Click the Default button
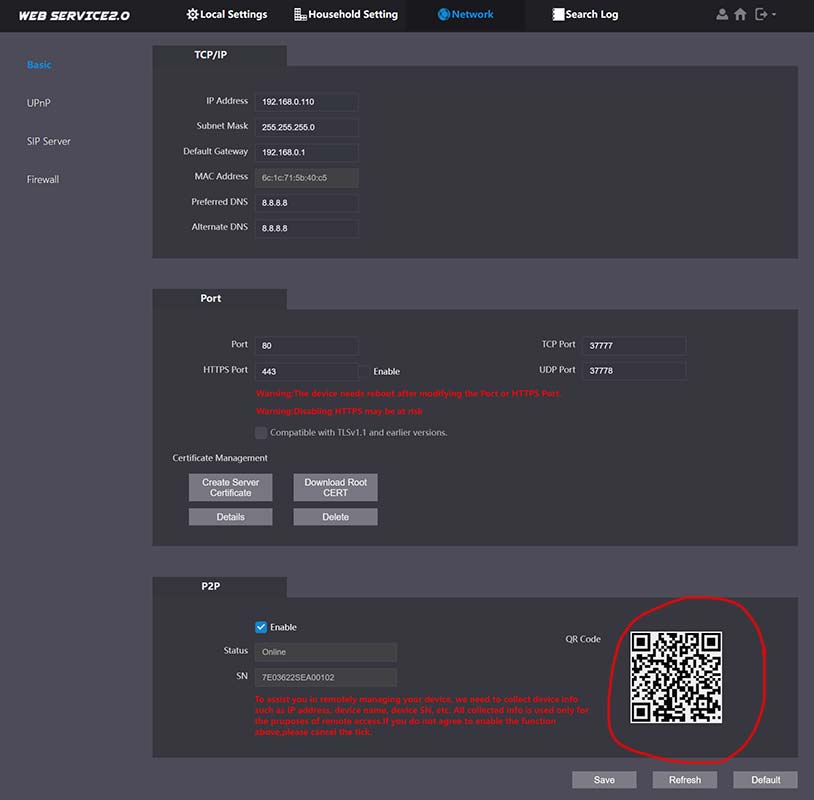The width and height of the screenshot is (814, 800). [765, 779]
